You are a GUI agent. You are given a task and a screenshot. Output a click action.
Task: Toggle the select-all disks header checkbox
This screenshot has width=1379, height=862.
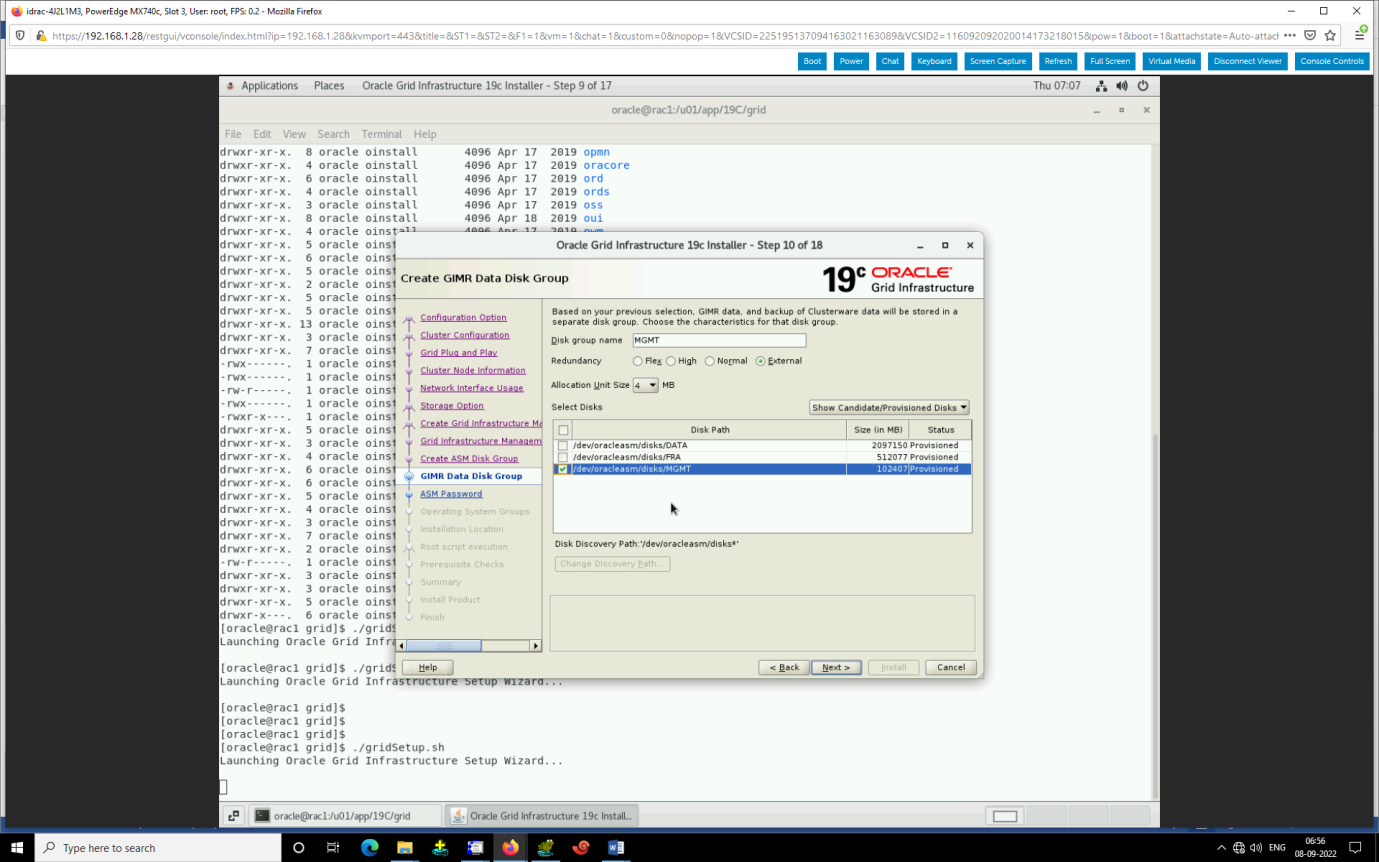[x=563, y=430]
